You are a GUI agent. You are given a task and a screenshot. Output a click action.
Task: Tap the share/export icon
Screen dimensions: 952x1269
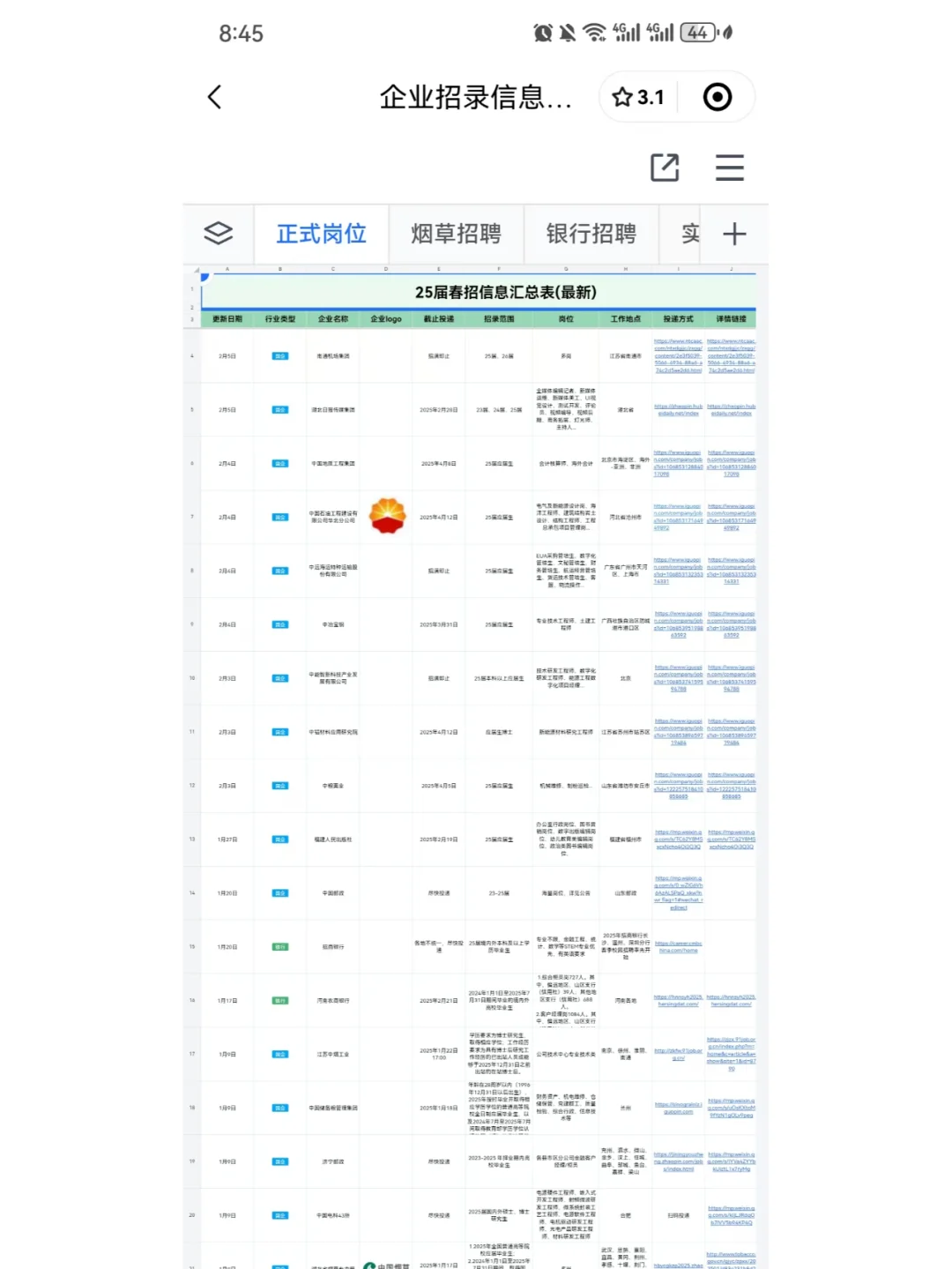click(x=664, y=166)
